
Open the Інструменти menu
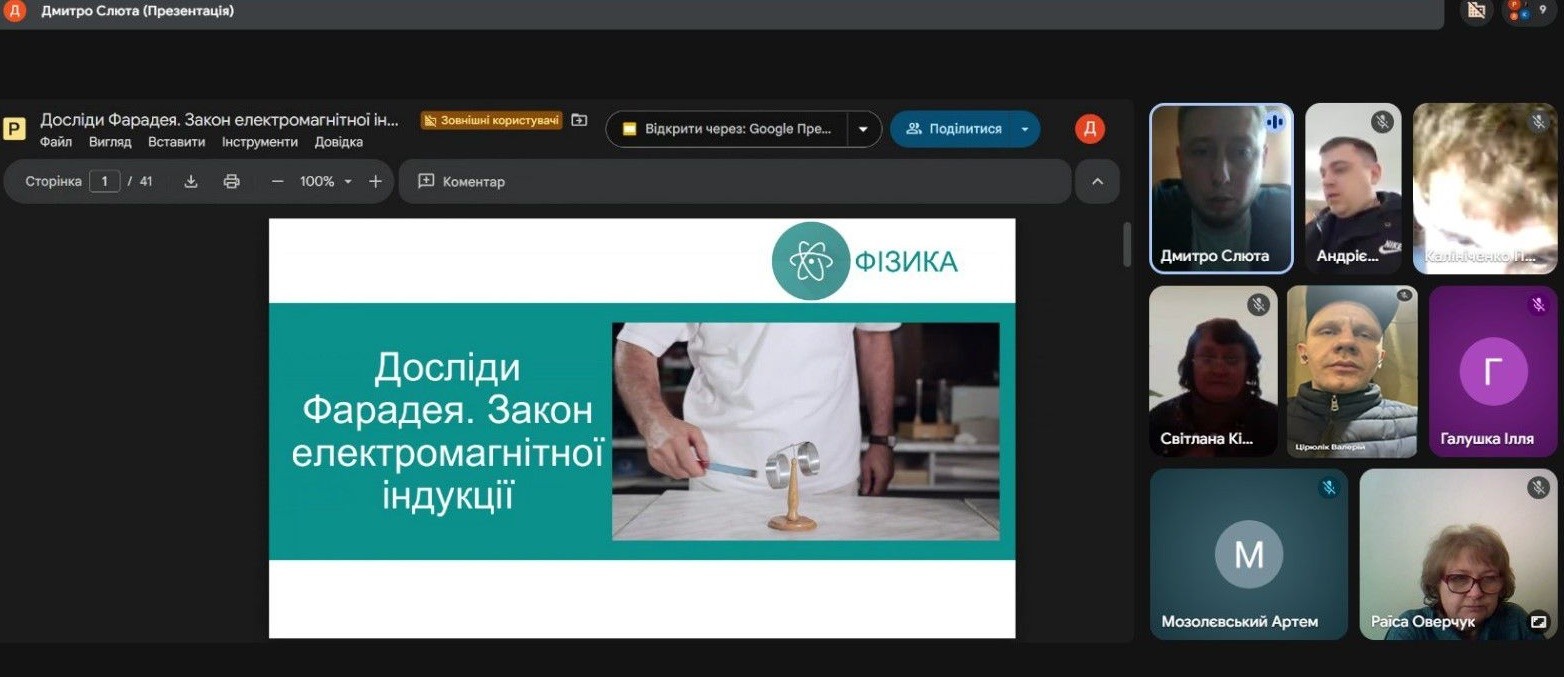[259, 142]
